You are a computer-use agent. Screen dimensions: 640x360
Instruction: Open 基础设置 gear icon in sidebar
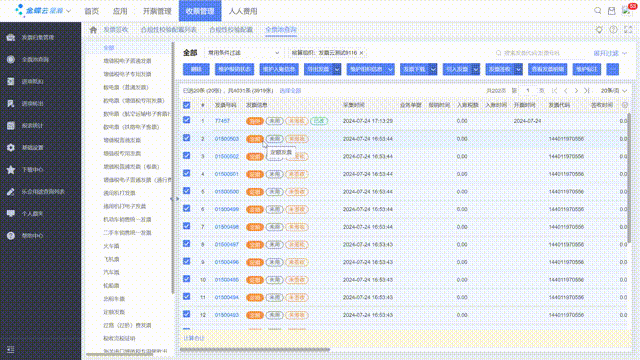pyautogui.click(x=11, y=147)
